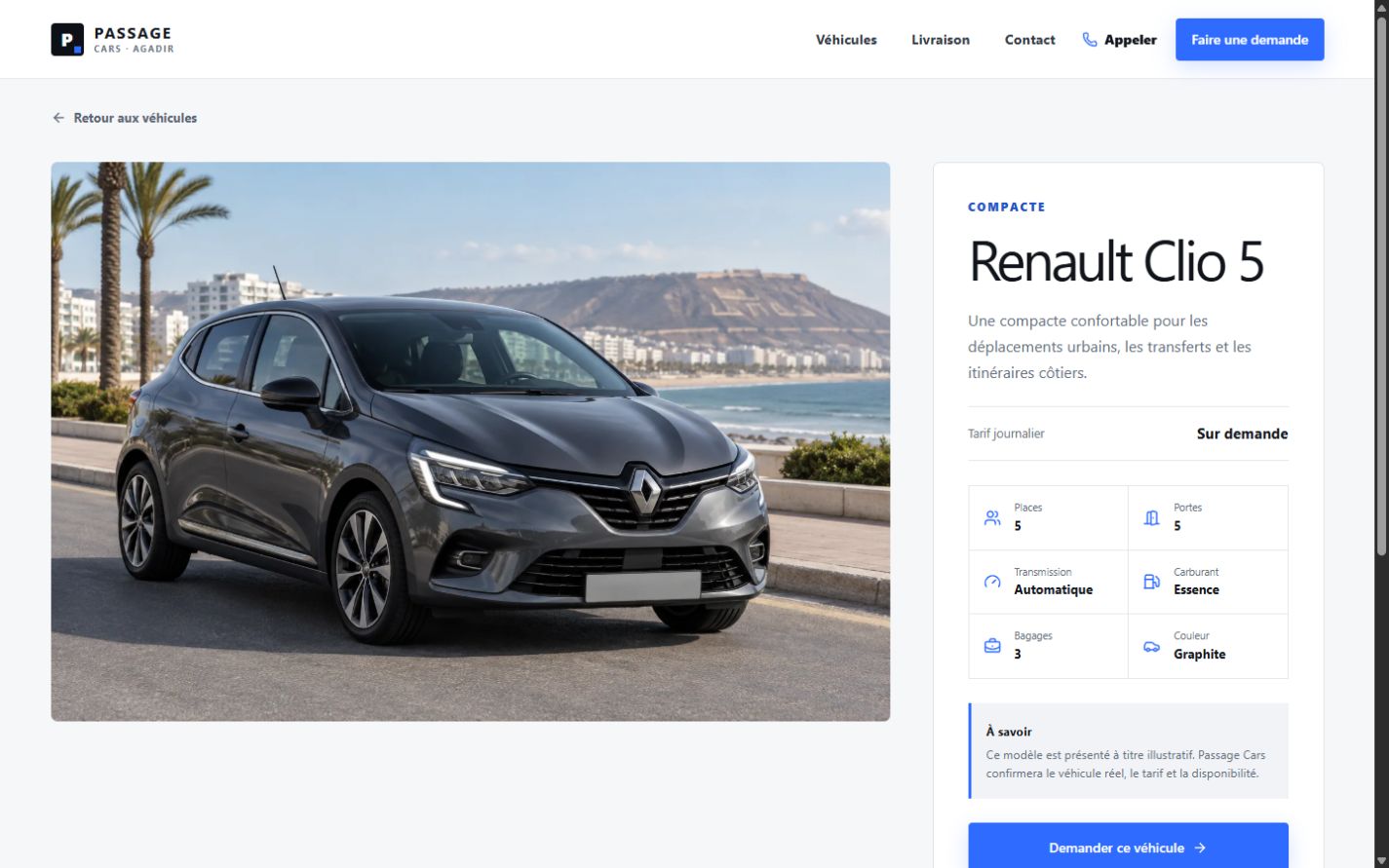Click the Portes door icon
Screen dimensions: 1389x868
tap(1151, 517)
